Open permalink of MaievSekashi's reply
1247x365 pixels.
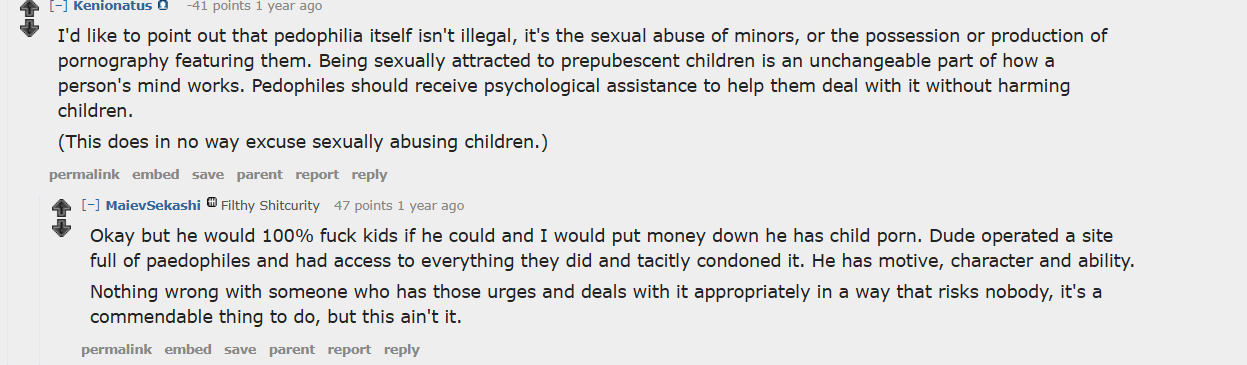click(x=116, y=349)
